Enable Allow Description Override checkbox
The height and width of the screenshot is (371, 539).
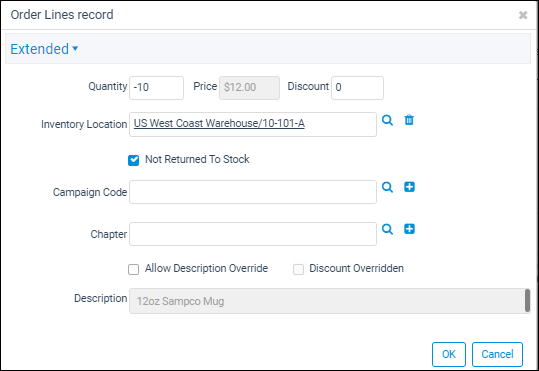(133, 269)
